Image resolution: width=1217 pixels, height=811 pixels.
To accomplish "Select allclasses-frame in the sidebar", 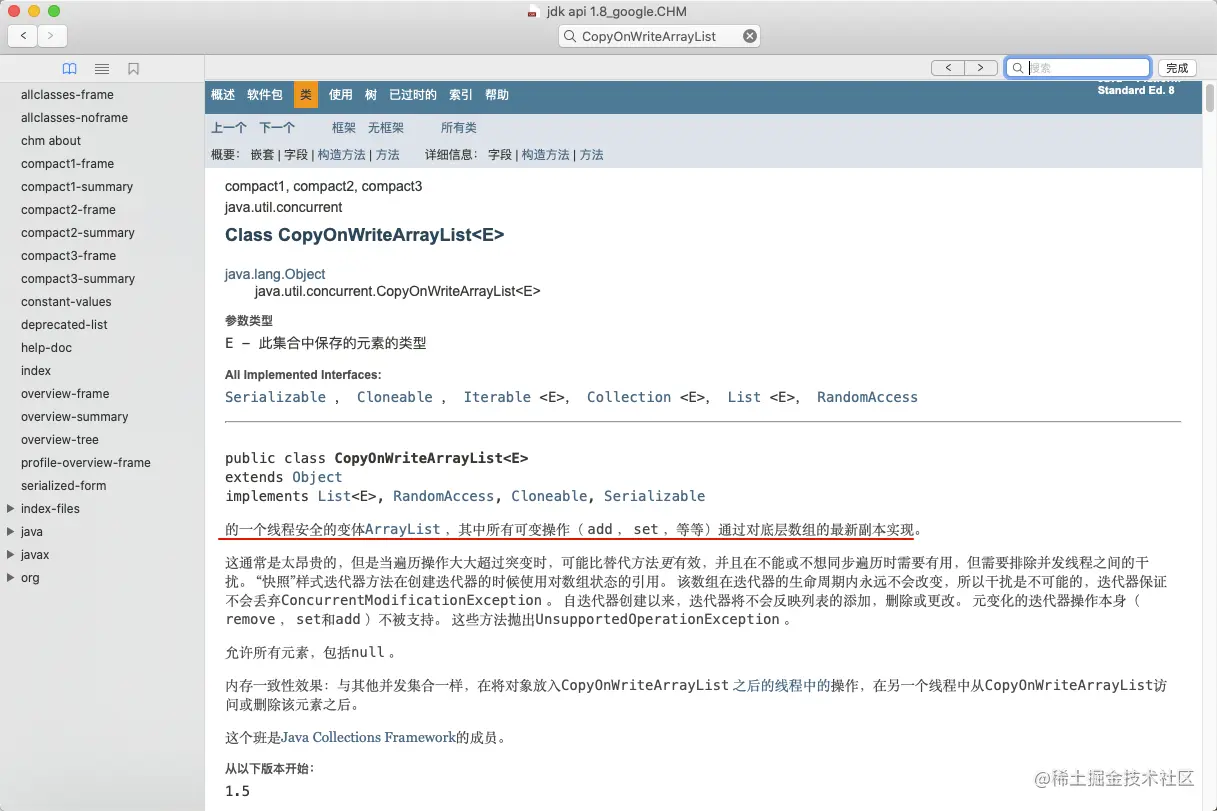I will pos(66,94).
